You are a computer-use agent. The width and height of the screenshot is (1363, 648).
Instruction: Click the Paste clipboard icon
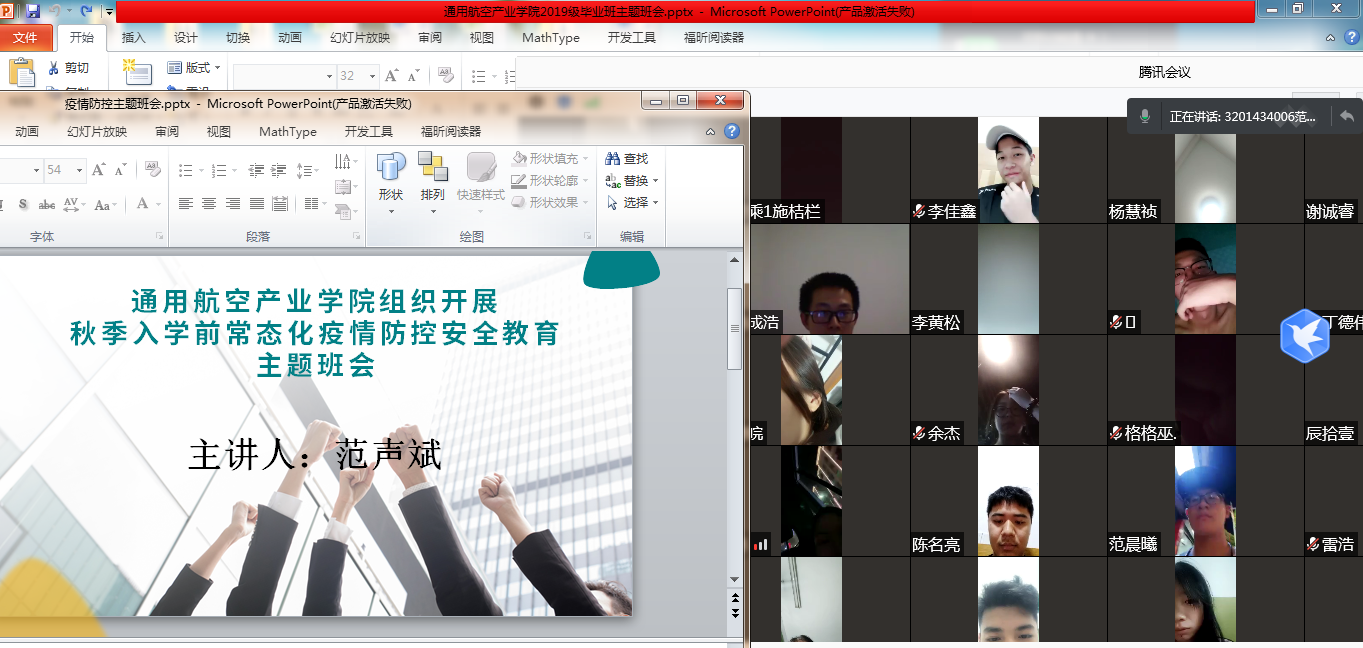[x=21, y=73]
